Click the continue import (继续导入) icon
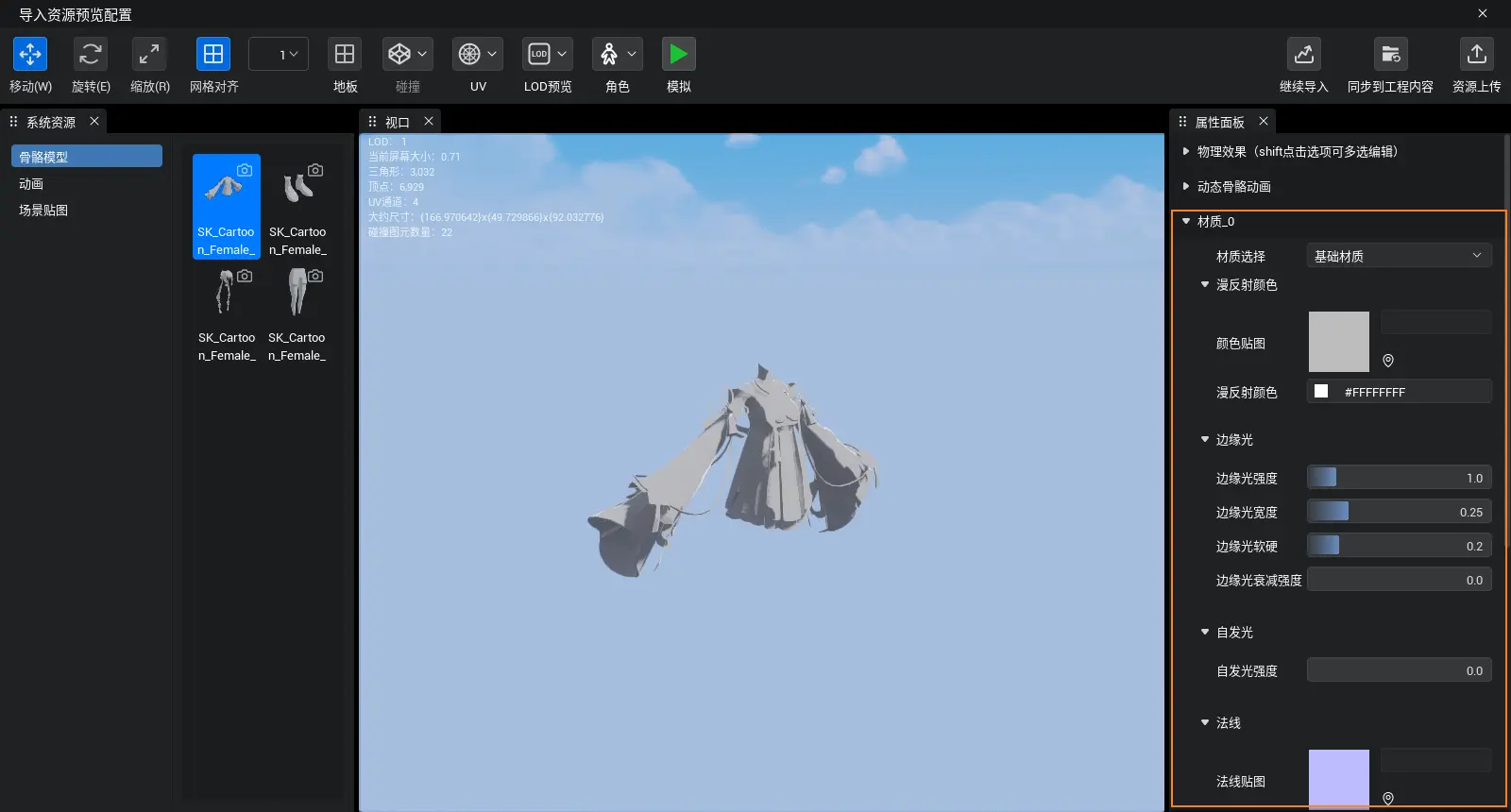 (1303, 54)
